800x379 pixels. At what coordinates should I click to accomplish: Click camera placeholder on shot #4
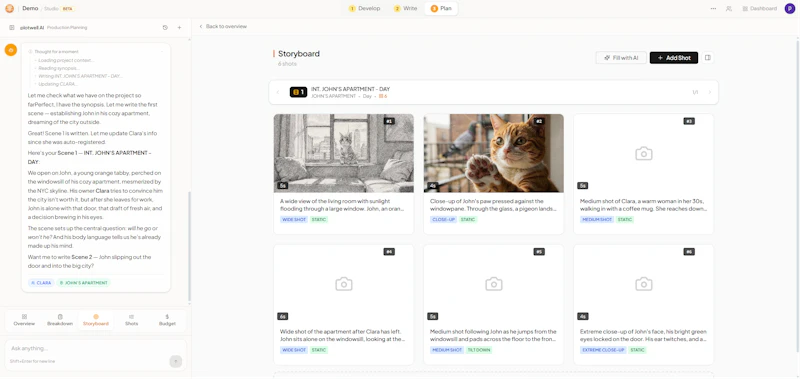344,284
